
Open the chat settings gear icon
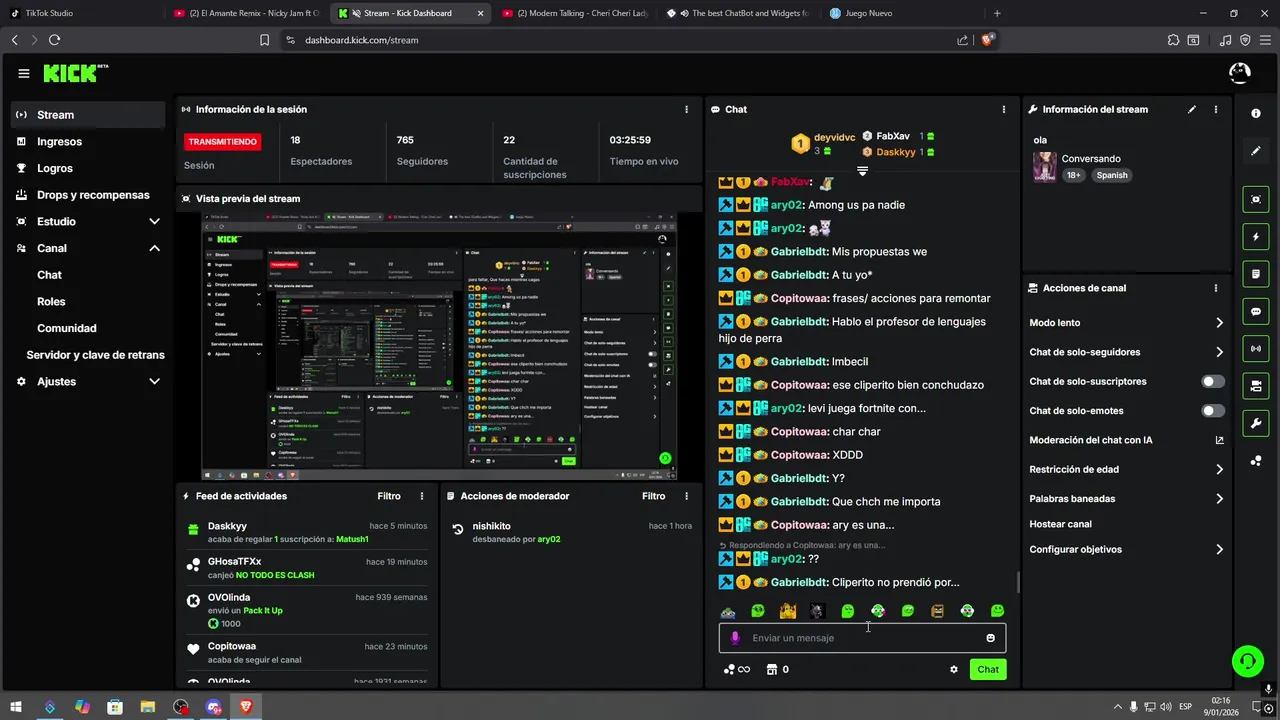[954, 670]
